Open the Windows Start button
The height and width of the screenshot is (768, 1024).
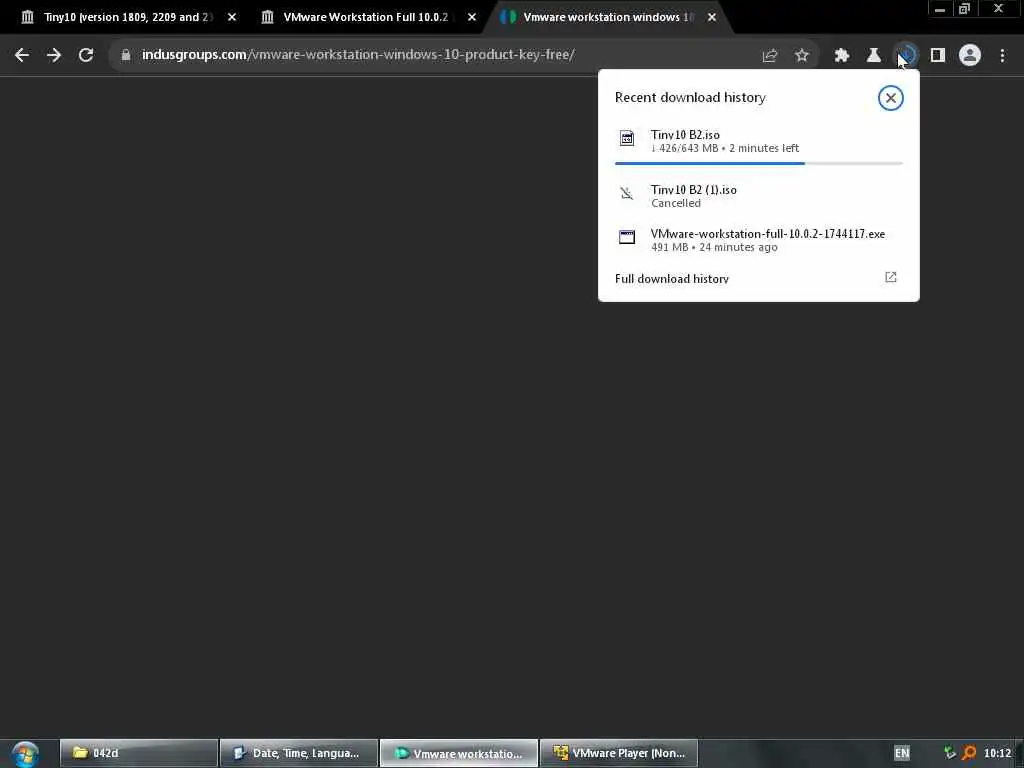[25, 754]
